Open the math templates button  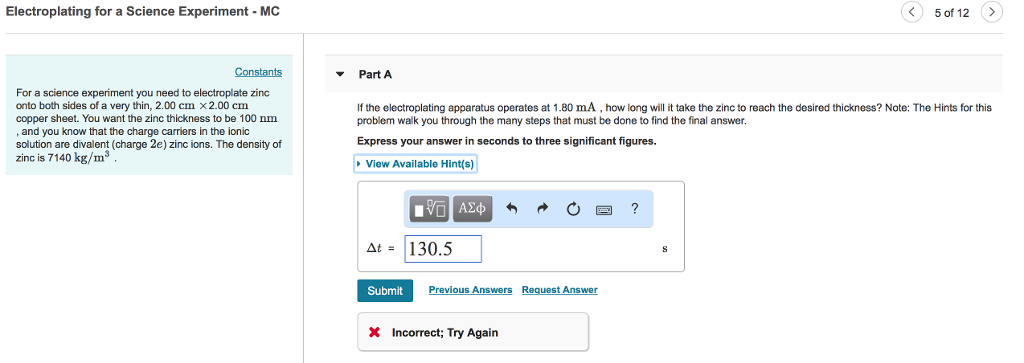(430, 209)
